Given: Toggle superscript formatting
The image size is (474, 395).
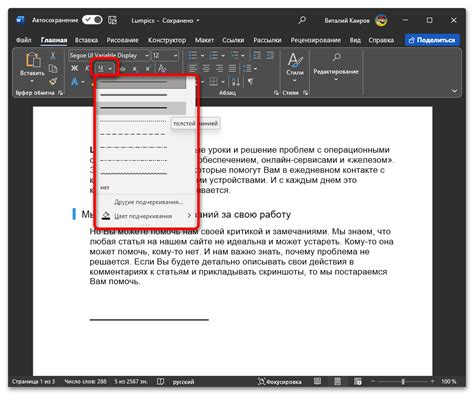Looking at the screenshot, I should point(148,69).
